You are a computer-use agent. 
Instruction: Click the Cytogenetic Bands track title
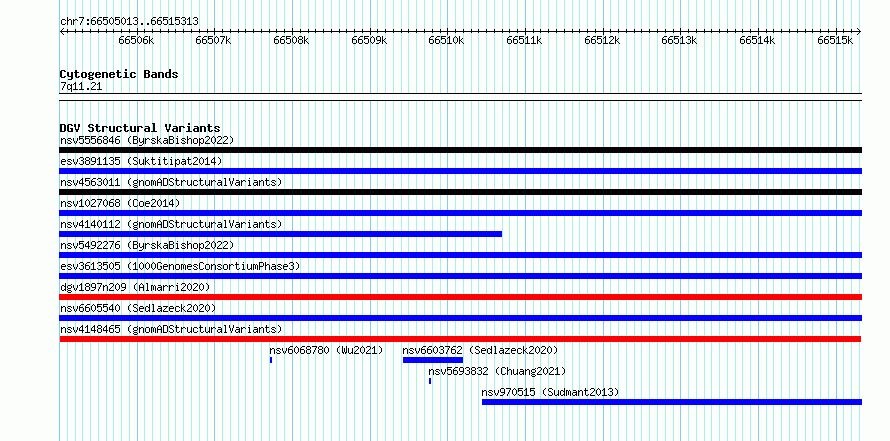tap(119, 74)
